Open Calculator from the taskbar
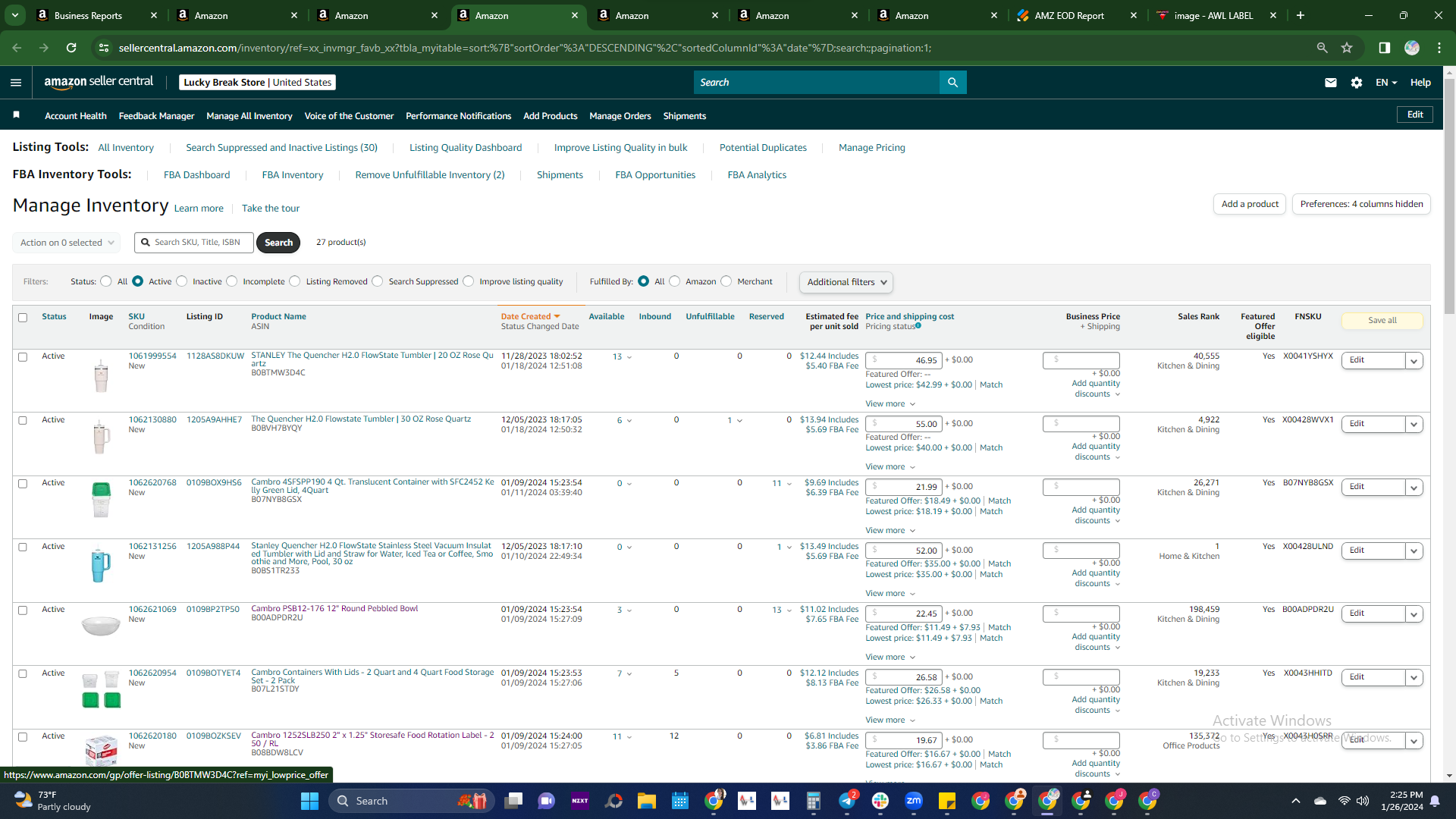The height and width of the screenshot is (819, 1456). [x=814, y=801]
